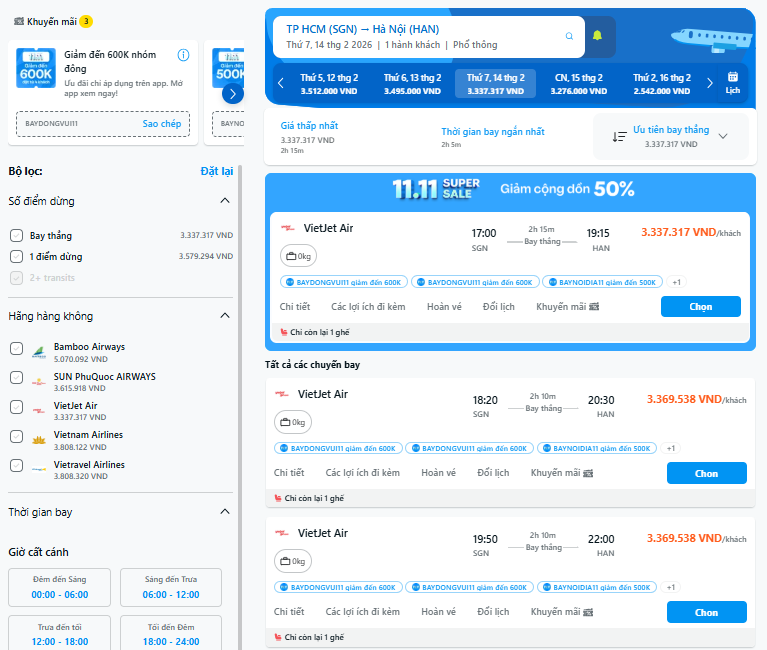
Task: Click the search magnifier icon in route box
Action: click(569, 37)
